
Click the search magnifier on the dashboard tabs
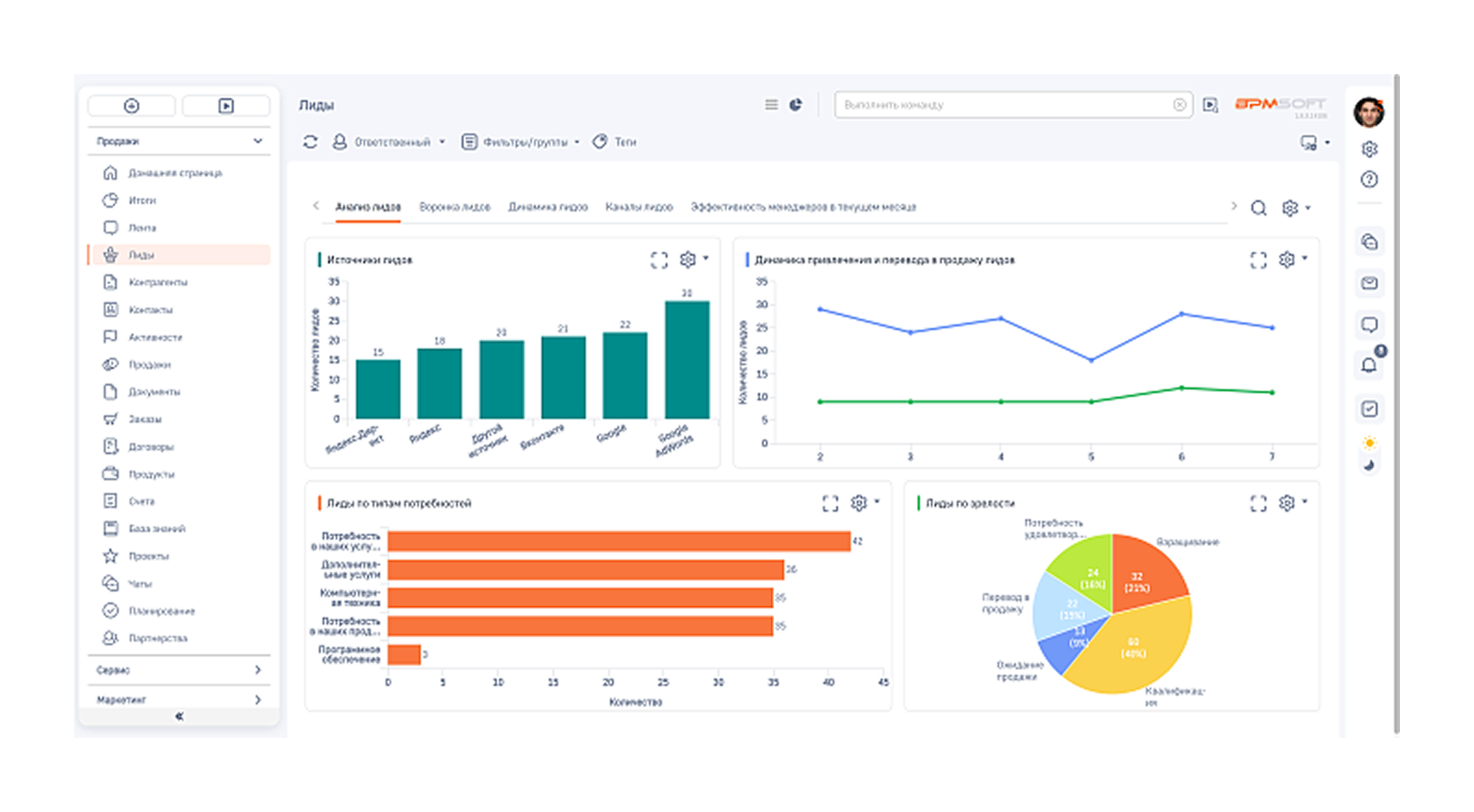point(1258,208)
